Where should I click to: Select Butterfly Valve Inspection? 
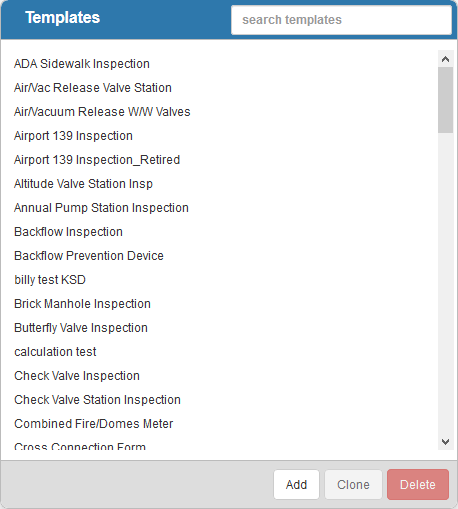pos(81,328)
